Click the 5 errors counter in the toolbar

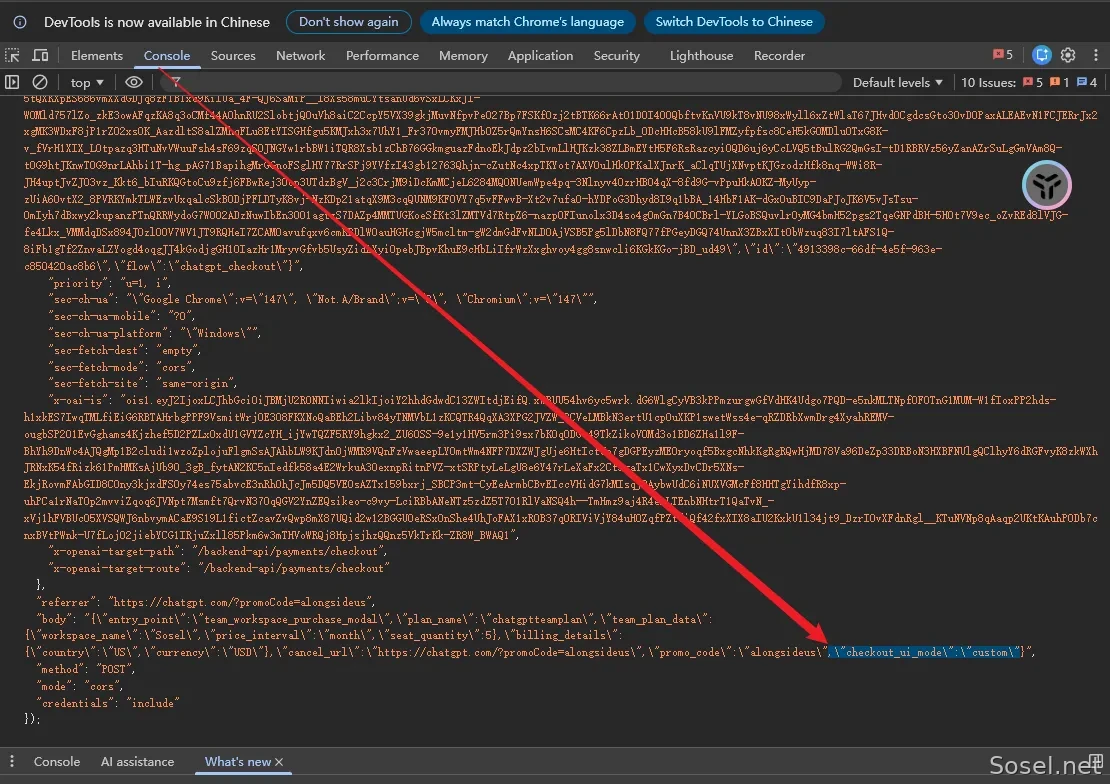pos(1002,55)
